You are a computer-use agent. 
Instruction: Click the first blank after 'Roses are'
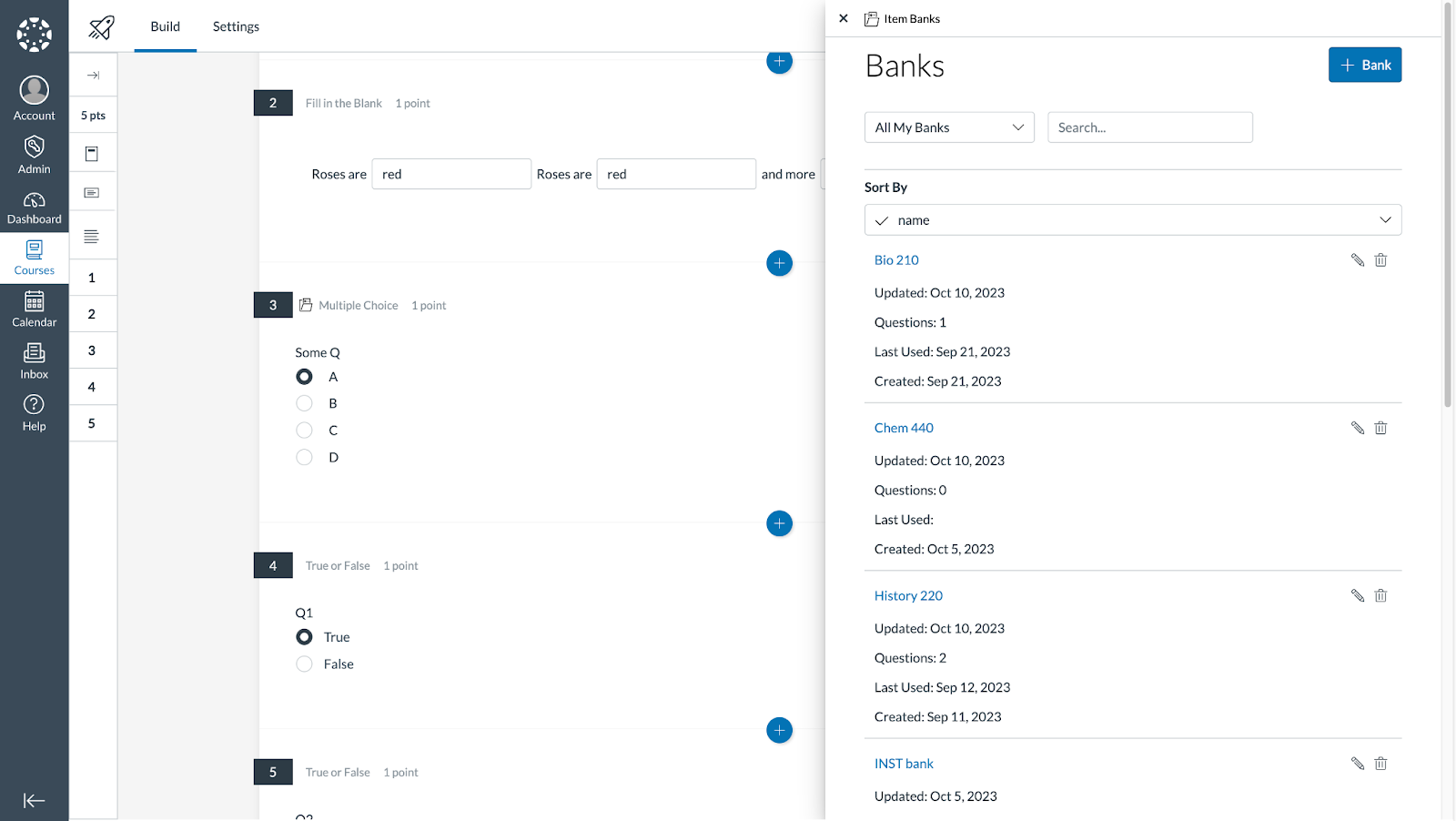pos(451,174)
